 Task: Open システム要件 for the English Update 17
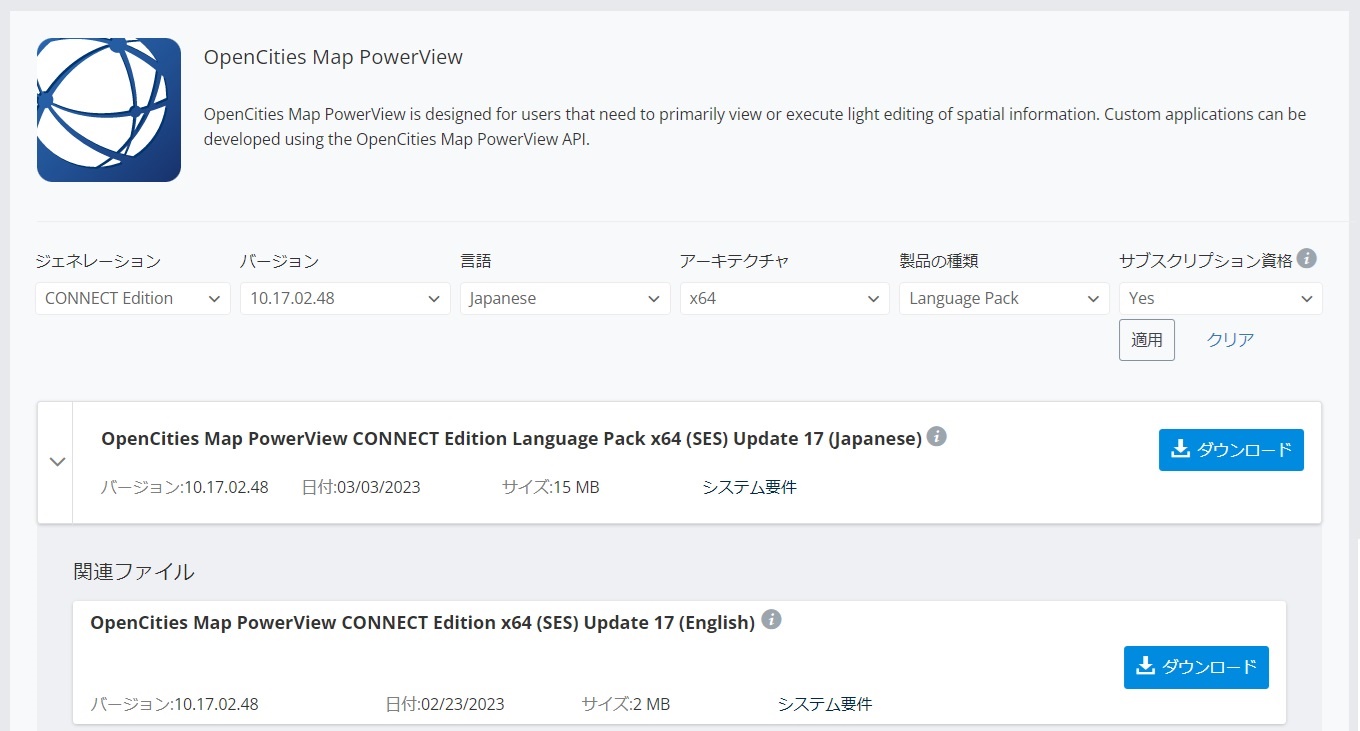tap(825, 704)
